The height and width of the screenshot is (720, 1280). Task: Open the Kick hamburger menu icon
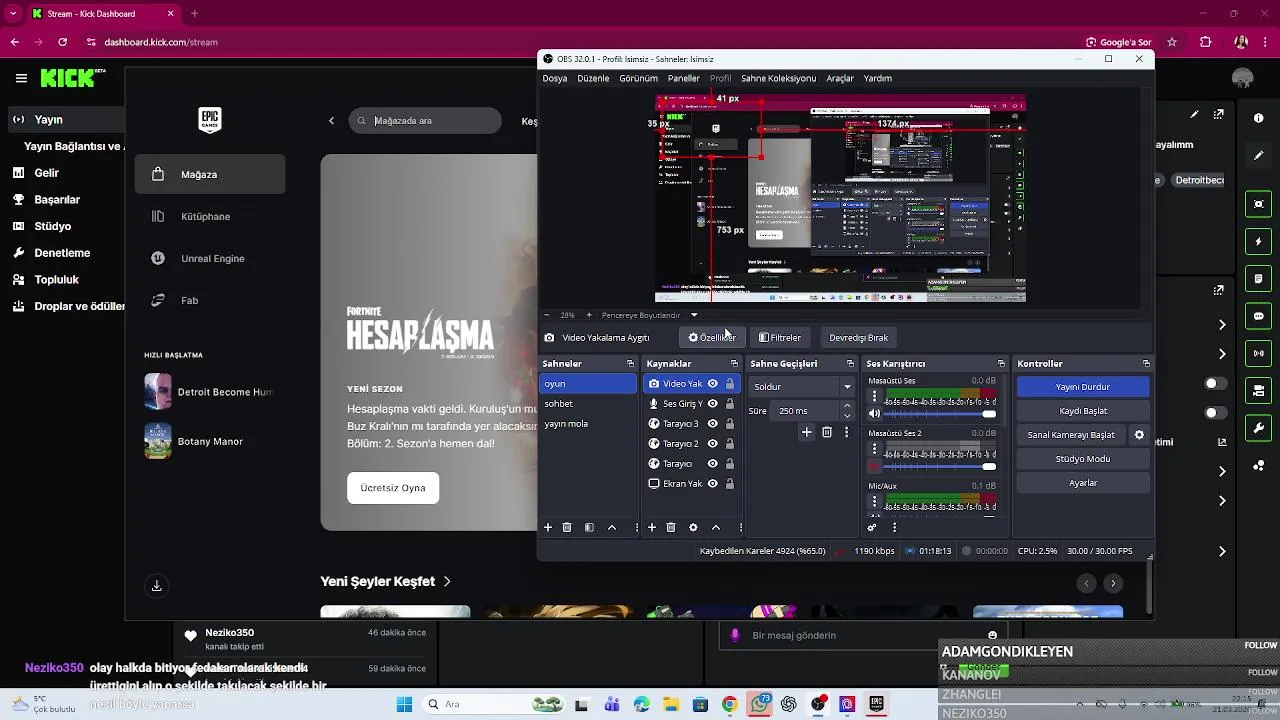point(21,78)
